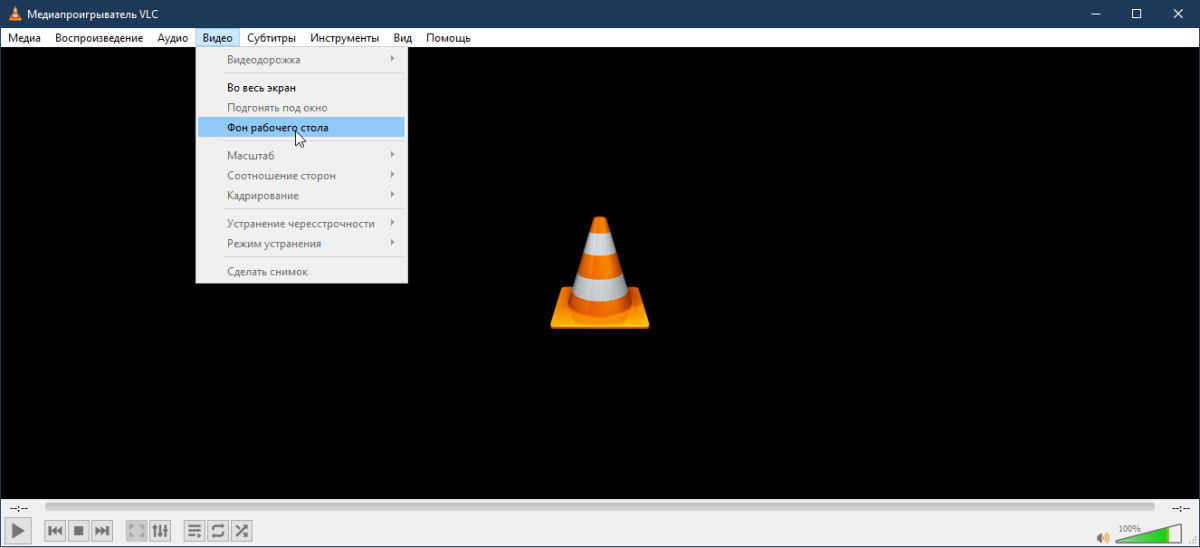Seek along the playback position bar
The image size is (1200, 548).
click(x=600, y=507)
